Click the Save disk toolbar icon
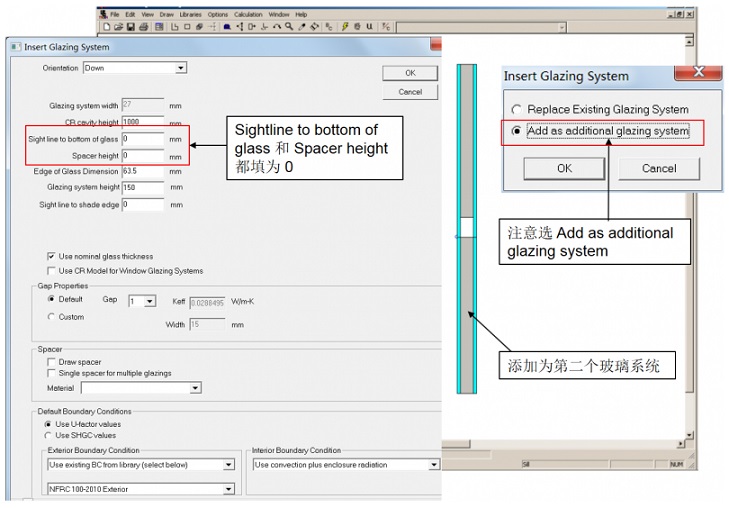Screen dimensions: 729x508 [x=131, y=27]
